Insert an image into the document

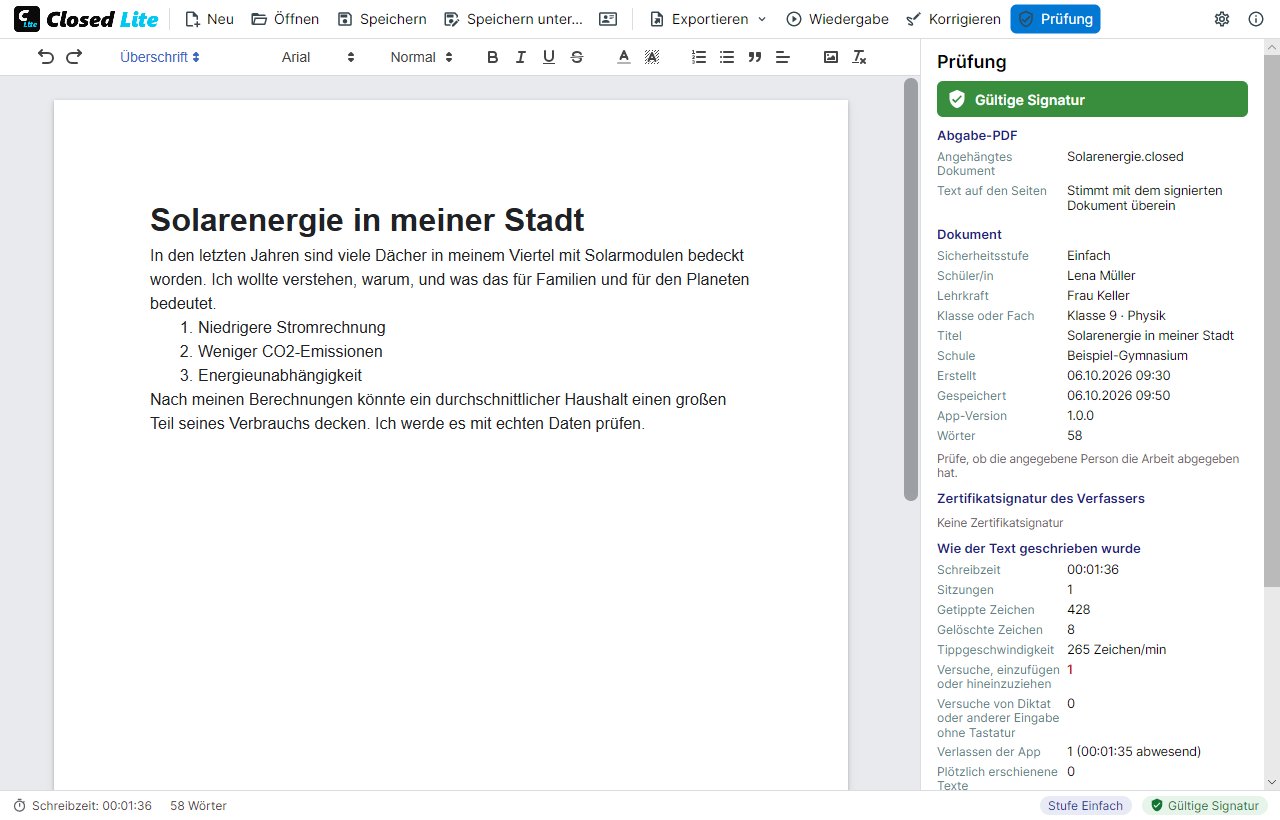(831, 57)
